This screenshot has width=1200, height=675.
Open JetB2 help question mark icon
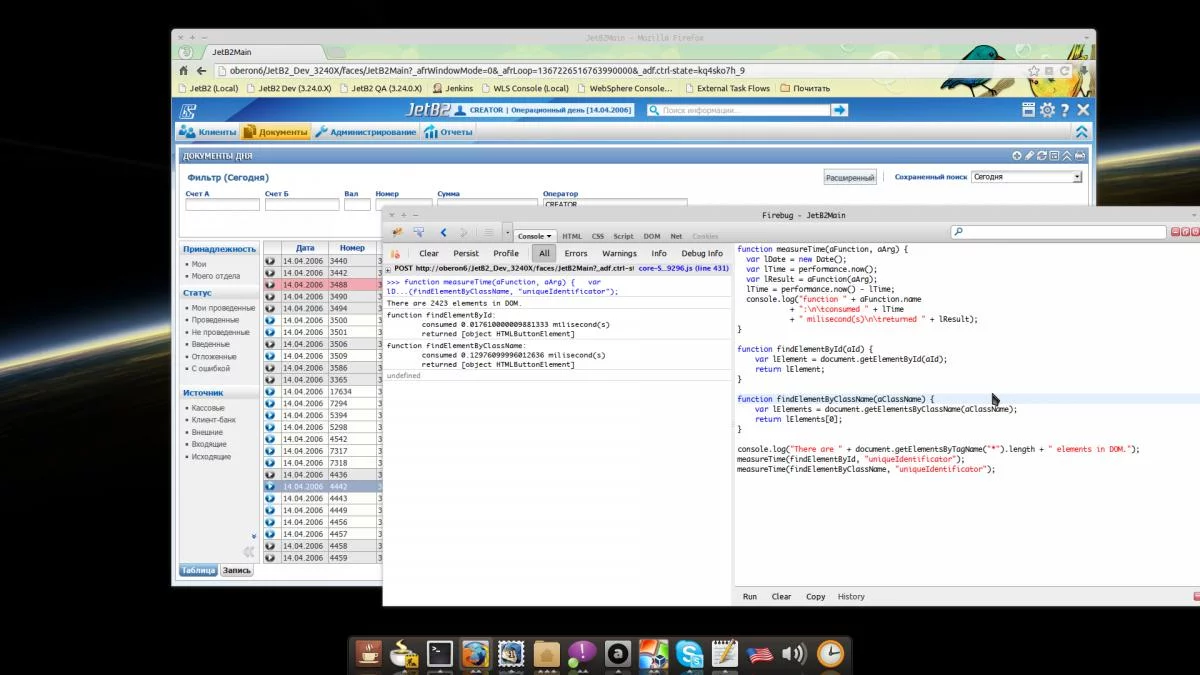coord(1065,110)
